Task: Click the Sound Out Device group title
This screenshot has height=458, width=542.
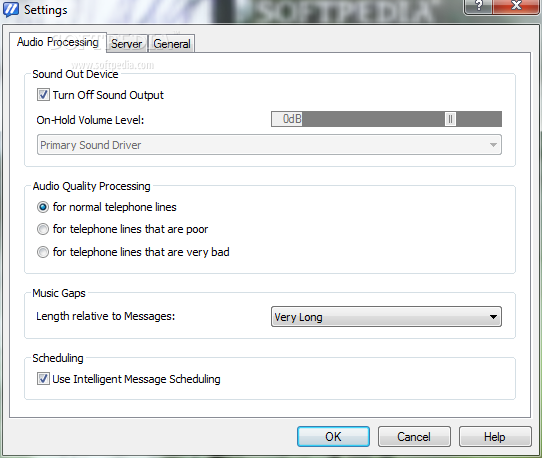Action: coord(75,74)
